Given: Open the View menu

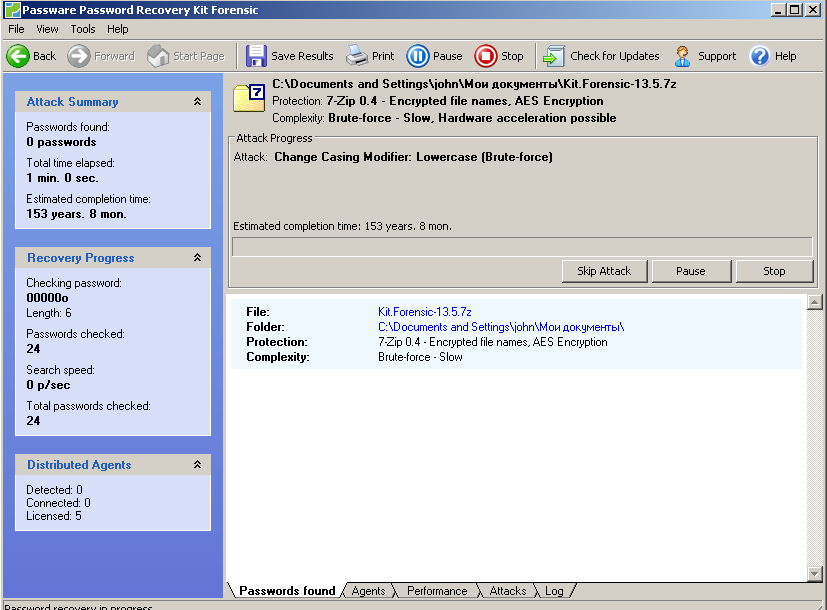Looking at the screenshot, I should point(47,29).
